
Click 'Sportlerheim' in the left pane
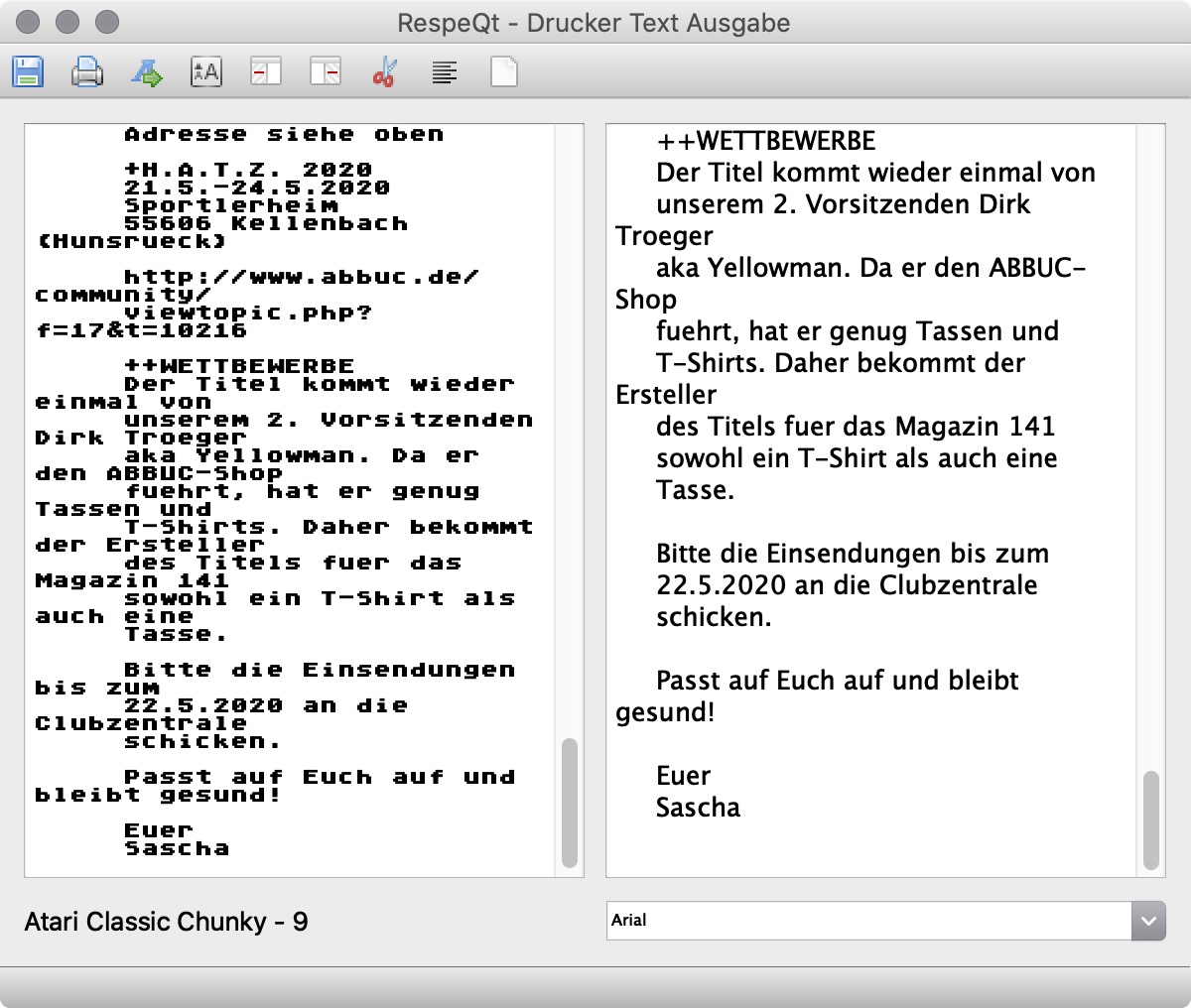[x=230, y=205]
